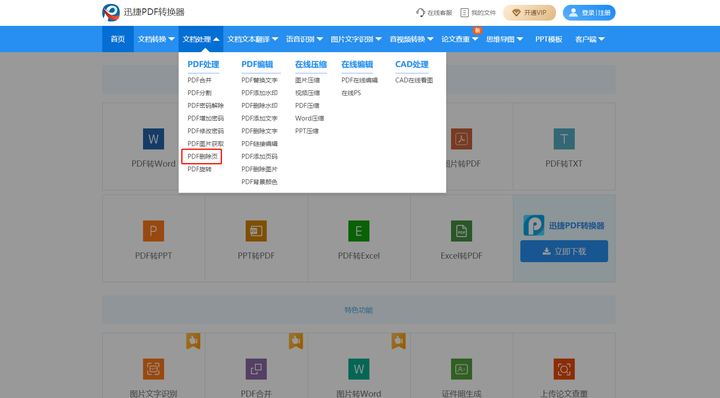Choose PDF删除文字 from the menu
720x398 pixels.
click(259, 131)
